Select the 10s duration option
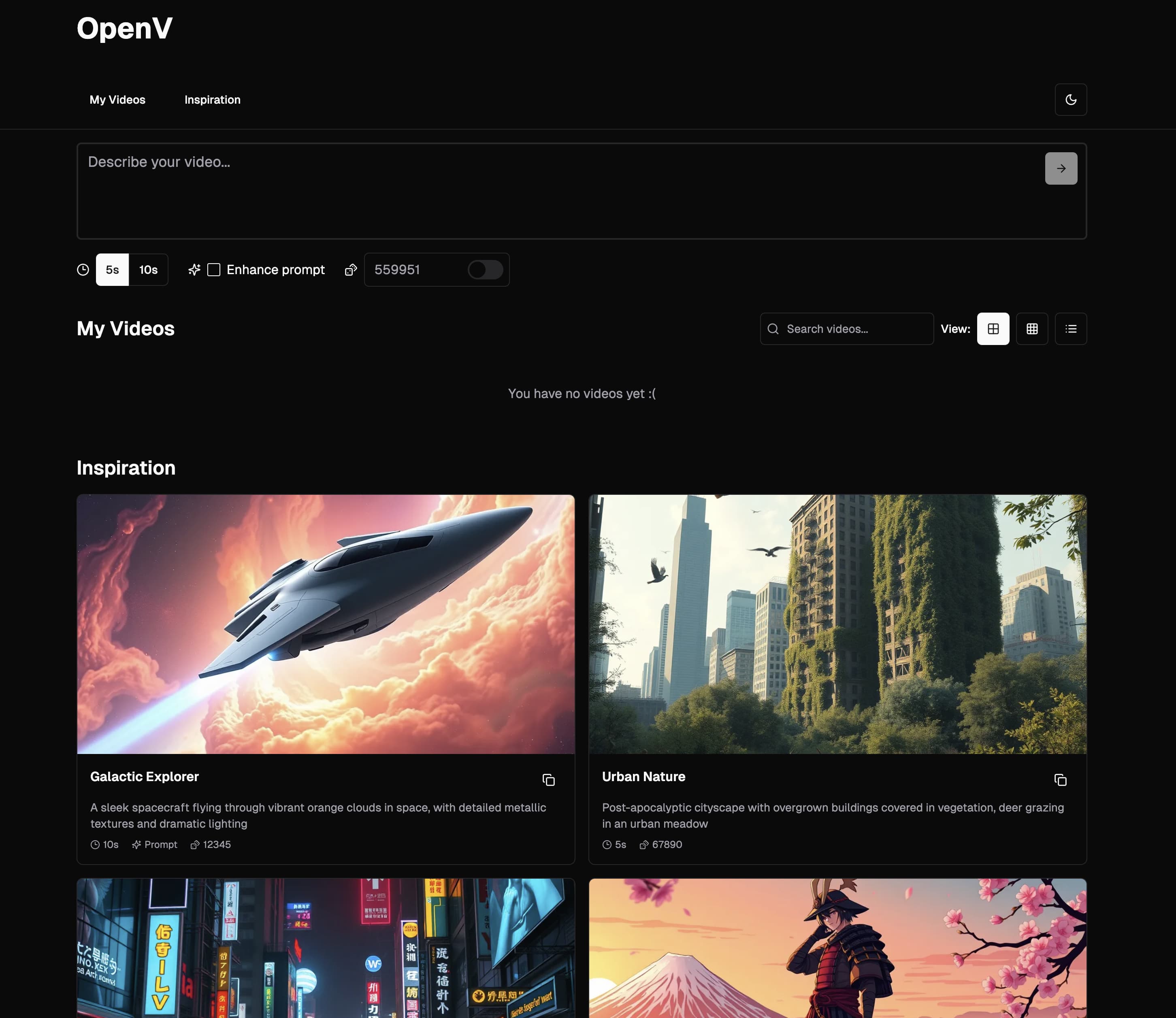 click(148, 270)
